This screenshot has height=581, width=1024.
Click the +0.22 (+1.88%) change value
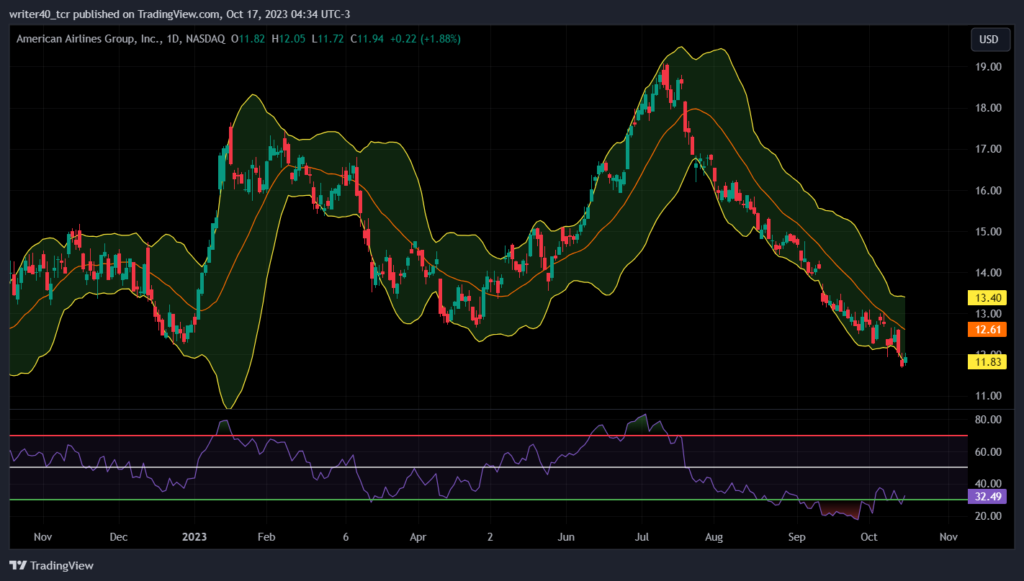[425, 39]
